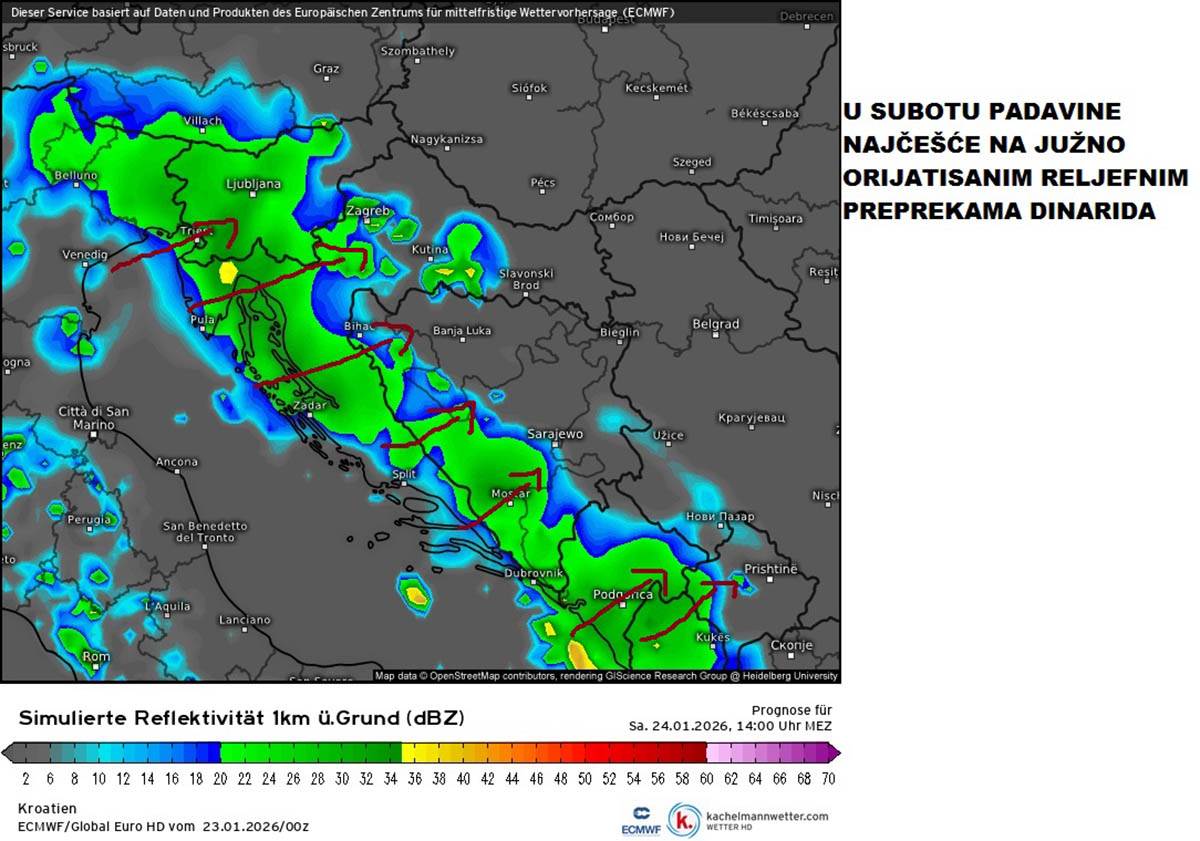
Task: Click the right arrow tip of the dBZ scale
Action: pyautogui.click(x=835, y=752)
